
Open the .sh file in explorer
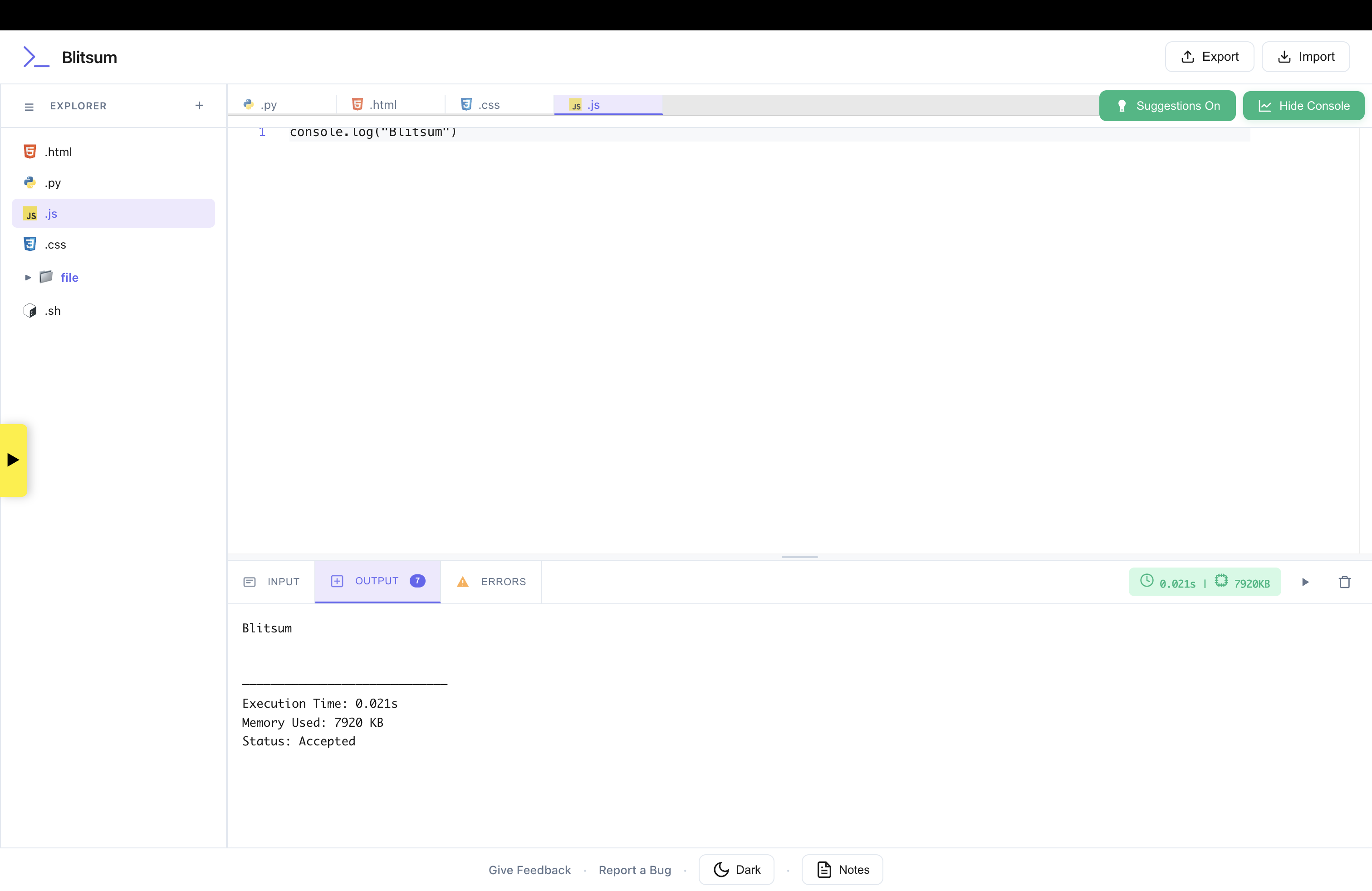(53, 311)
